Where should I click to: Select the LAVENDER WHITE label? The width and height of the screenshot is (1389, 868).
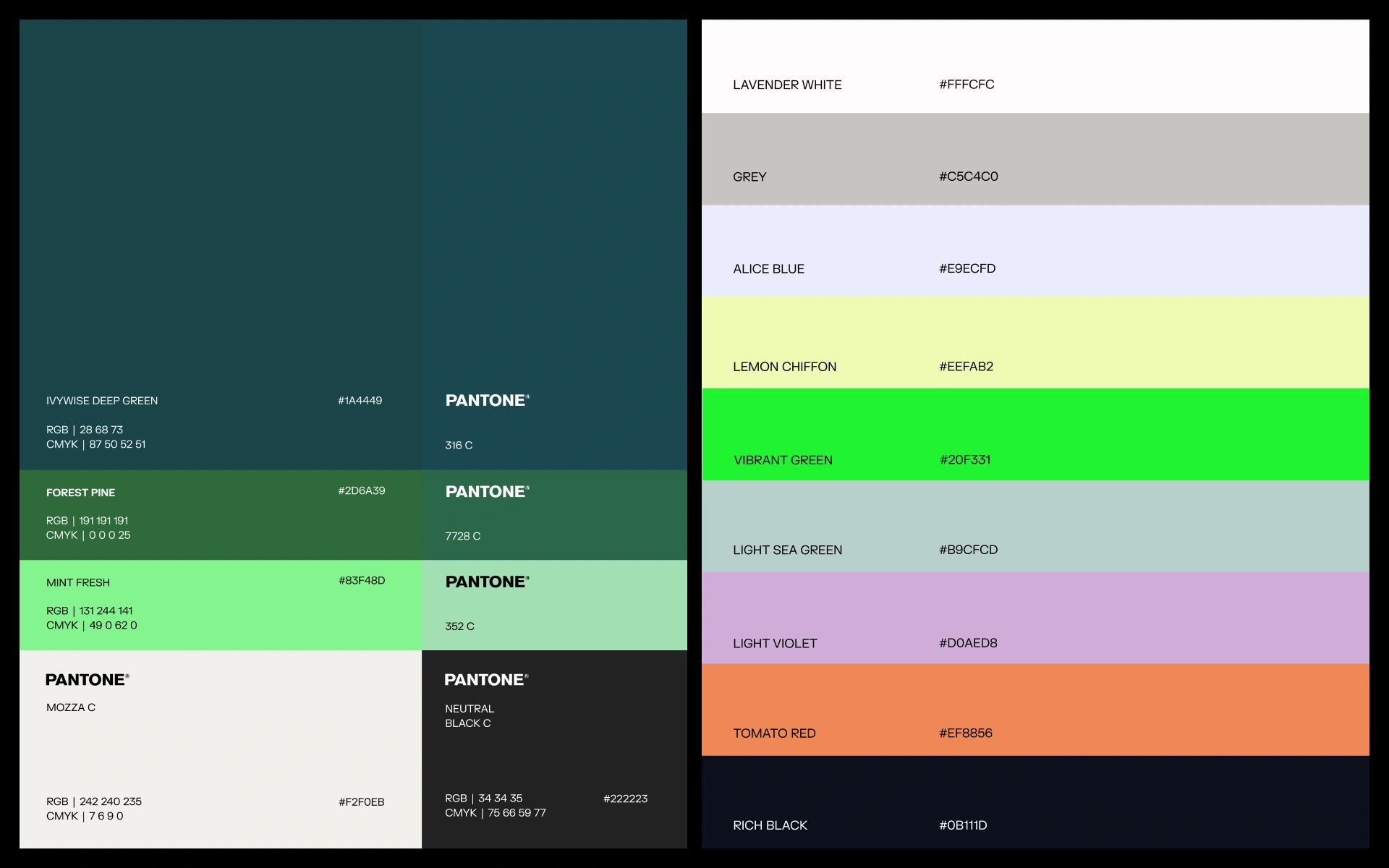pos(787,85)
